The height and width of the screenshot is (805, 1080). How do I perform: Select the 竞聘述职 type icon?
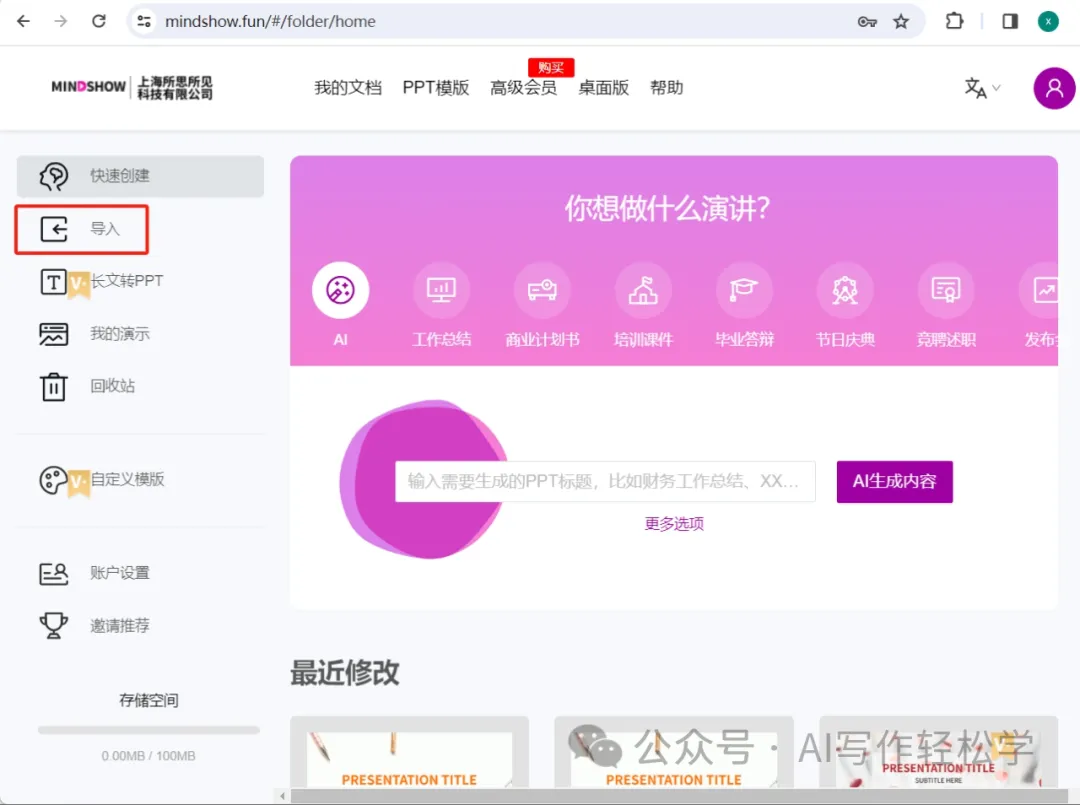coord(945,290)
